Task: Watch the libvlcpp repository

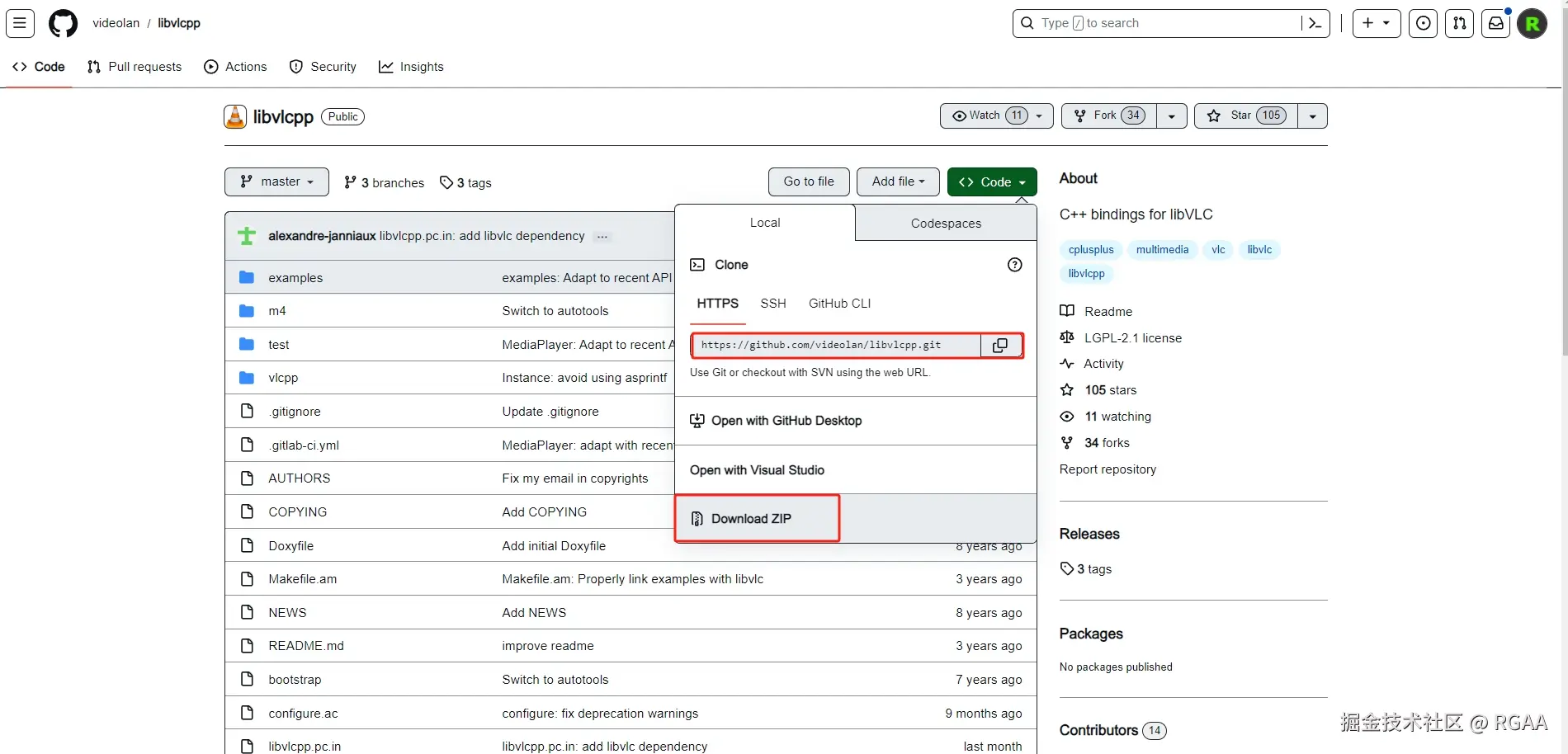Action: tap(997, 115)
